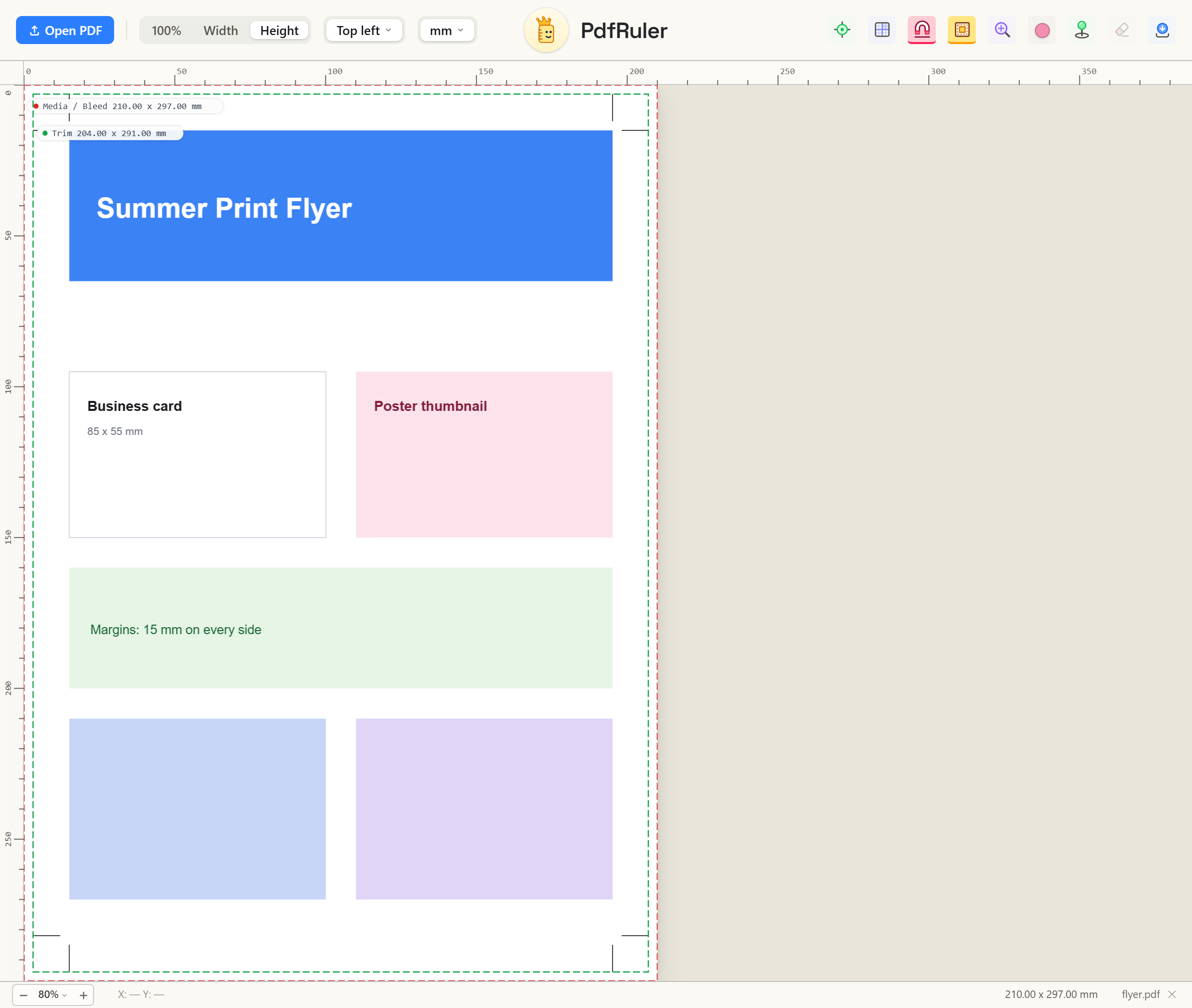Activate the magnifier loupe tool
1192x1008 pixels.
[x=1002, y=30]
